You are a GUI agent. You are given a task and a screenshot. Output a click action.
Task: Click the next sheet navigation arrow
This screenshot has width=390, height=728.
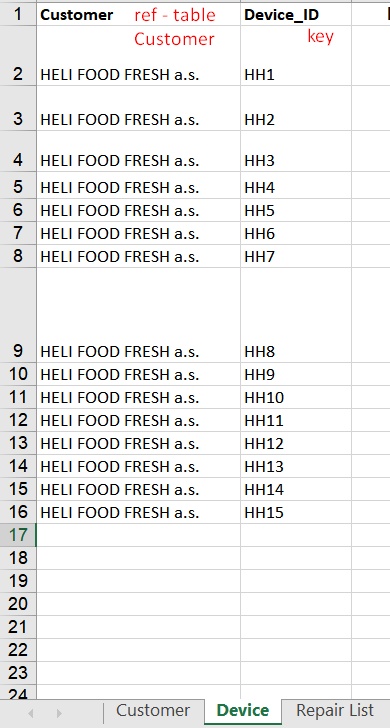tap(59, 713)
